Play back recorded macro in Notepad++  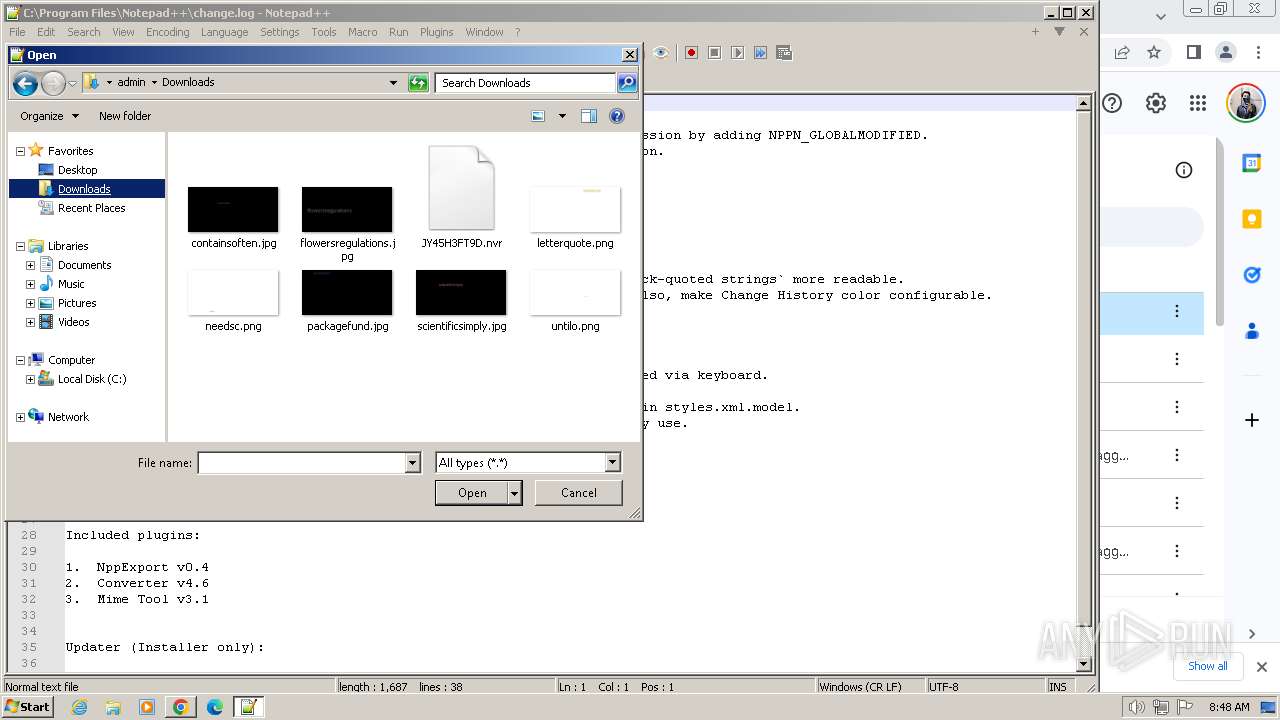[x=737, y=53]
